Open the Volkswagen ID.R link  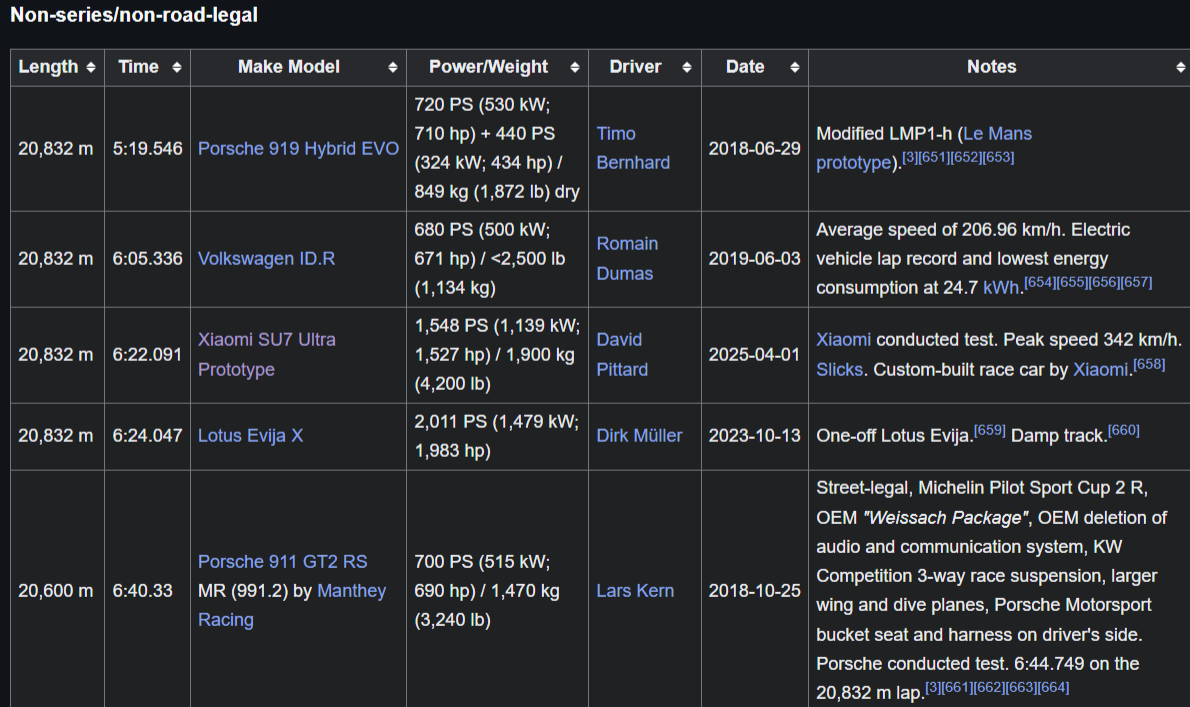tap(266, 259)
